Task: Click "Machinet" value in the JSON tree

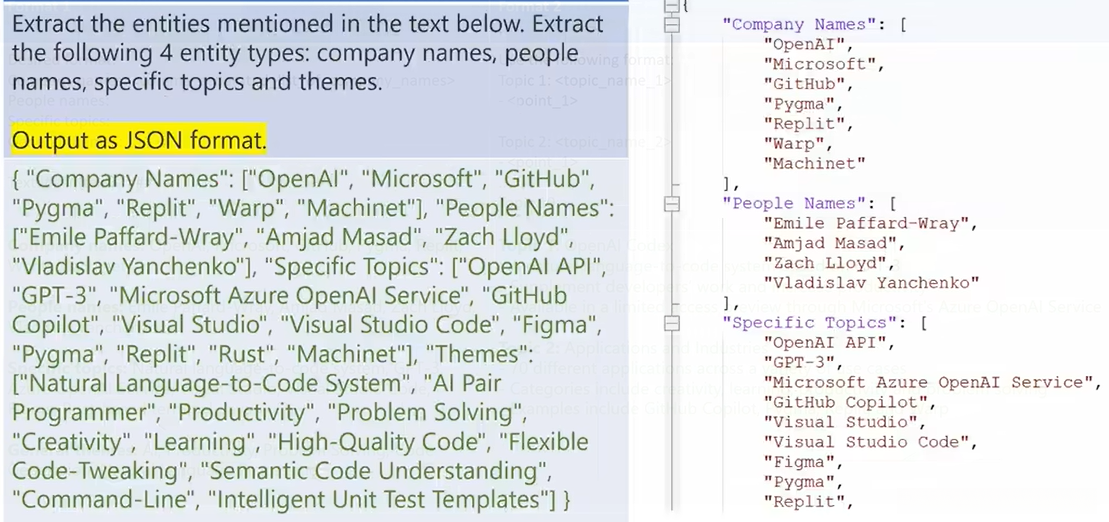Action: [x=815, y=163]
